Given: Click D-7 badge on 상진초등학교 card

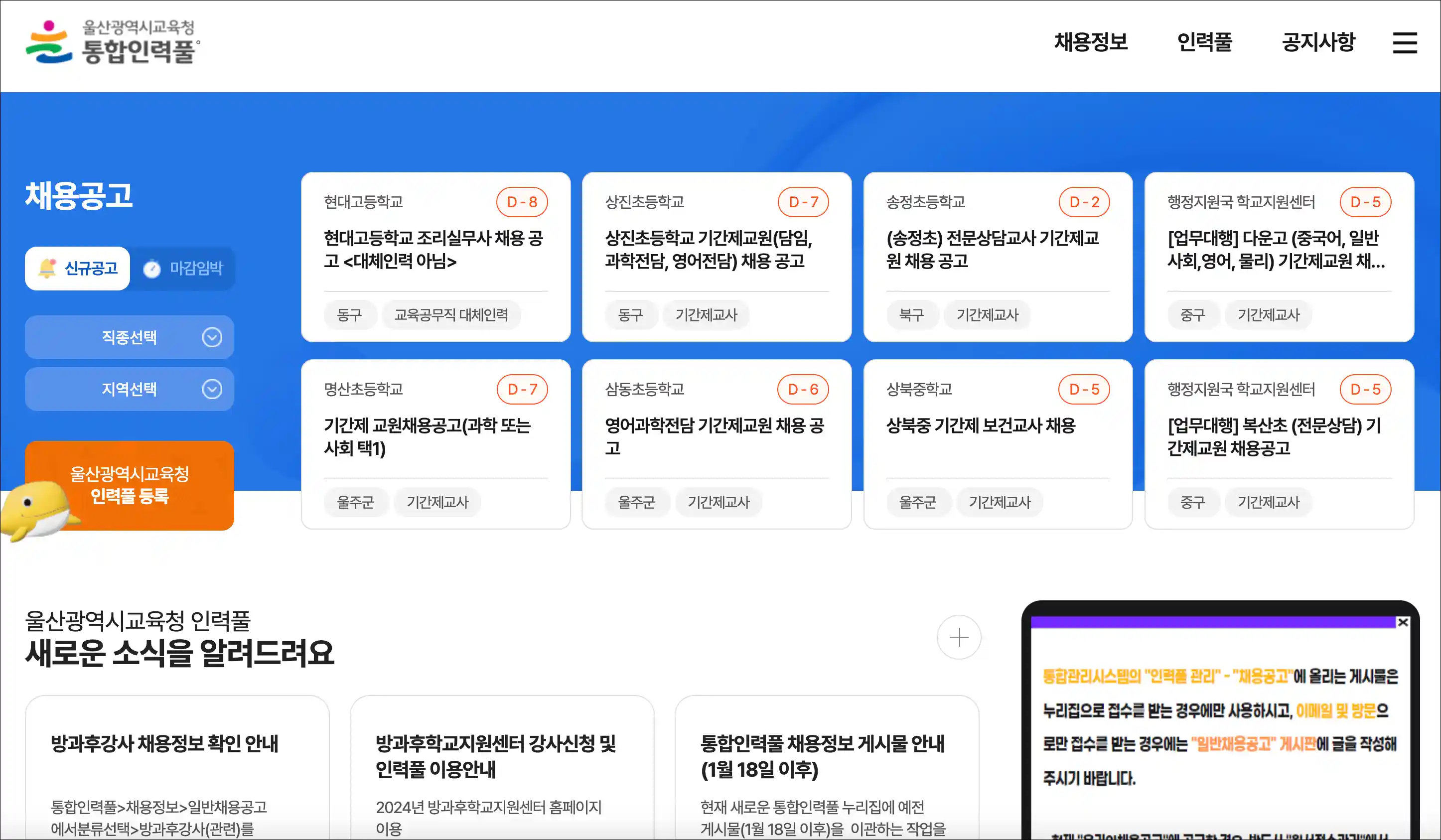Looking at the screenshot, I should [803, 202].
